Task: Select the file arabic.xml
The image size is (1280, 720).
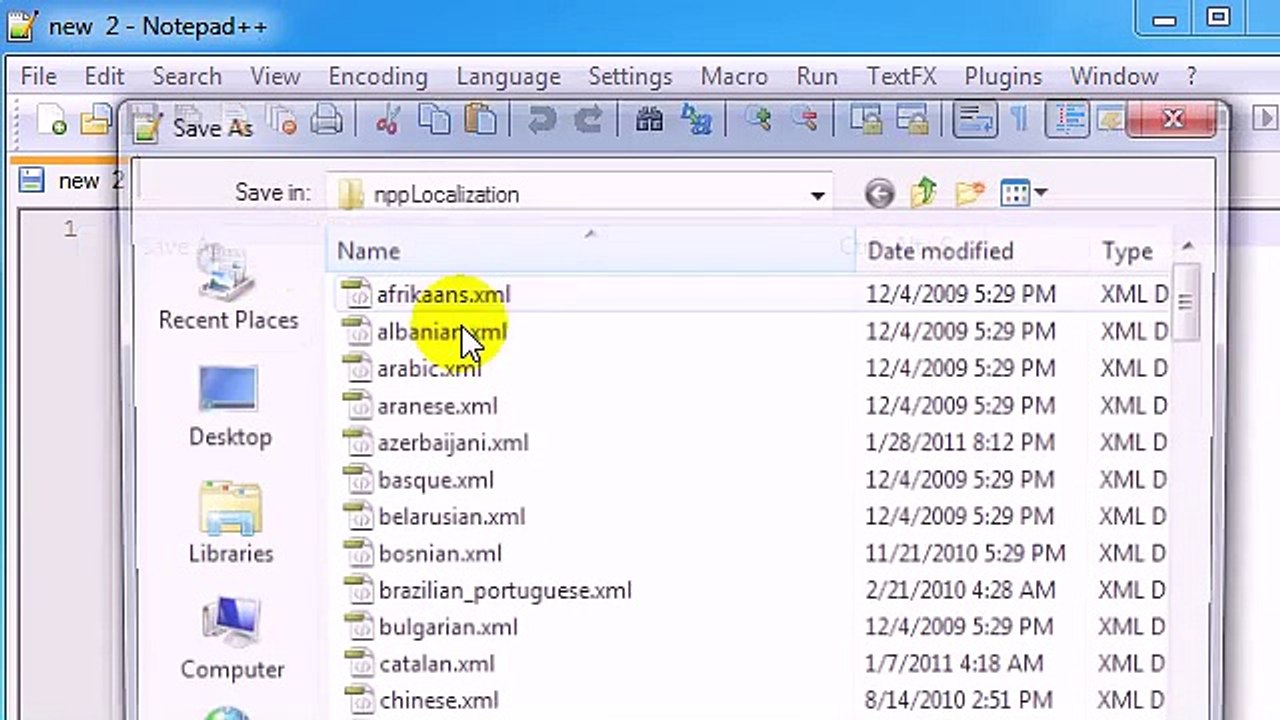Action: 429,368
